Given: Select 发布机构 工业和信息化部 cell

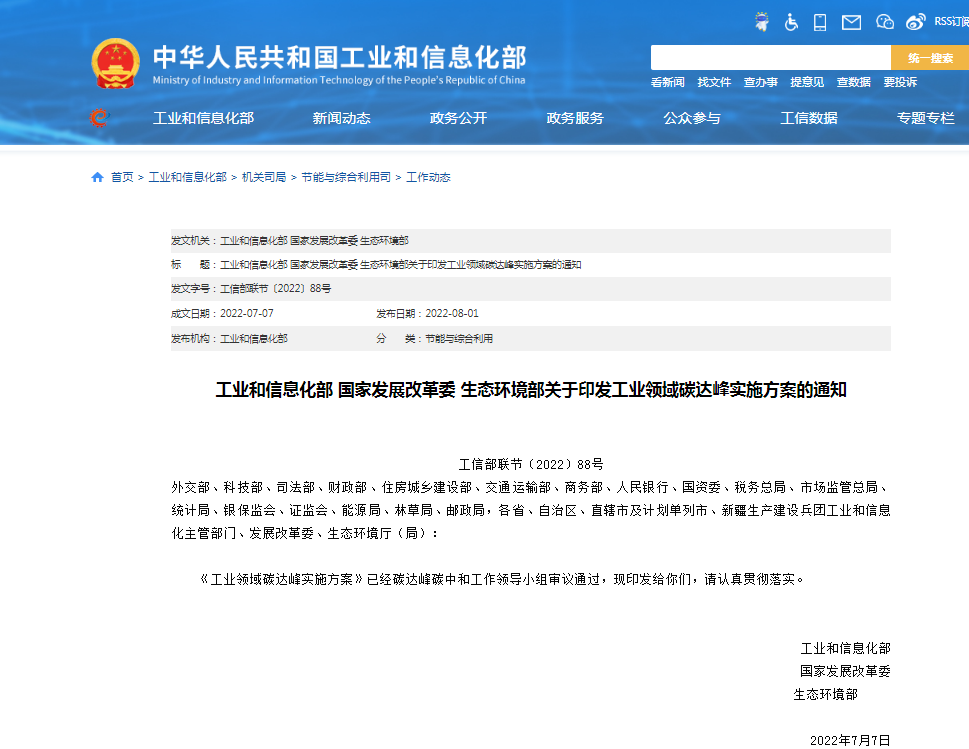Looking at the screenshot, I should tap(229, 338).
